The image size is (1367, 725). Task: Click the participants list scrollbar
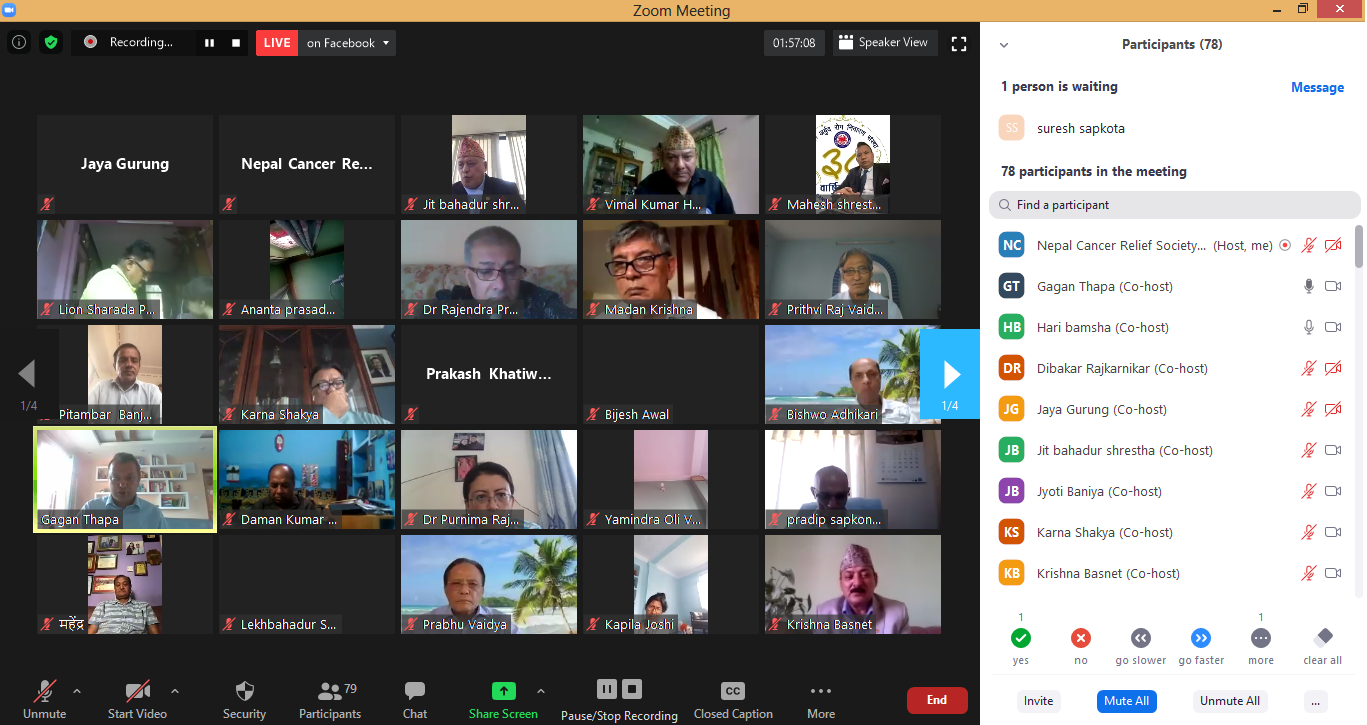[x=1359, y=246]
